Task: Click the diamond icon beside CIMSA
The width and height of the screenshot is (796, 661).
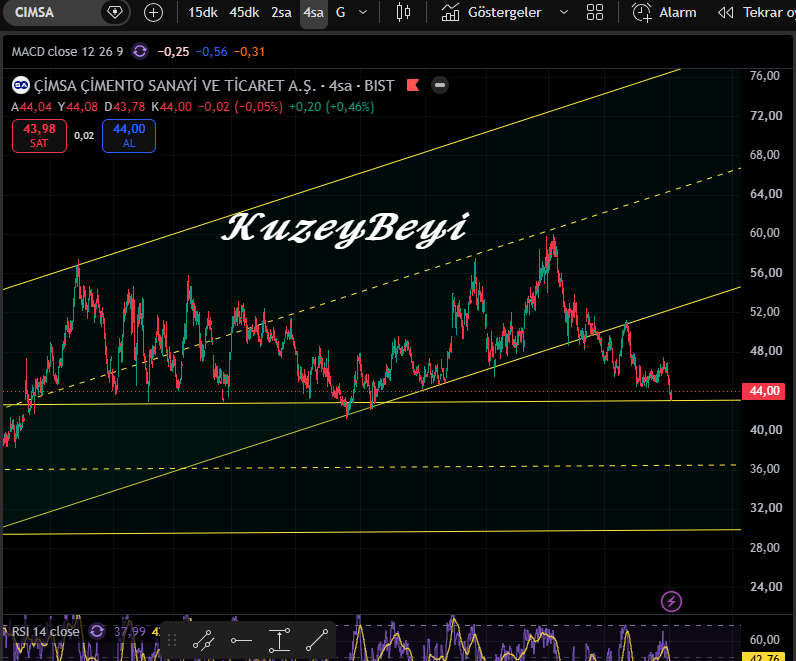Action: [115, 12]
